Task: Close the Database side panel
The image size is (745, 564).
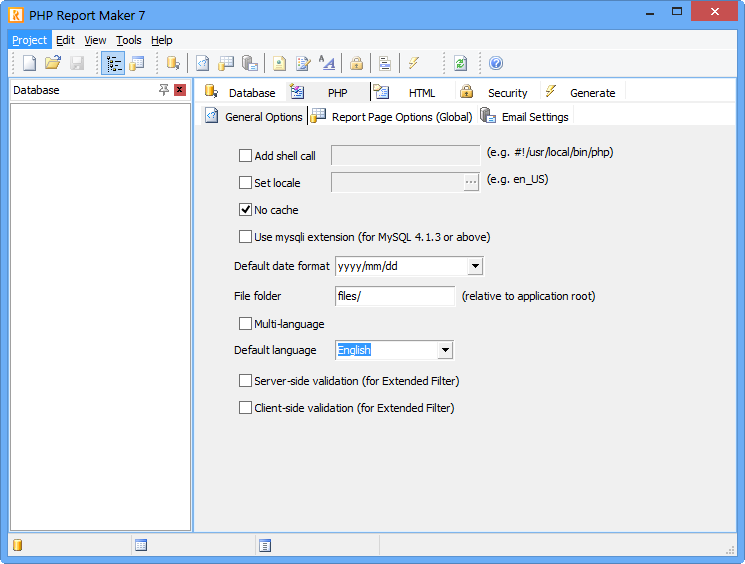Action: pyautogui.click(x=180, y=90)
